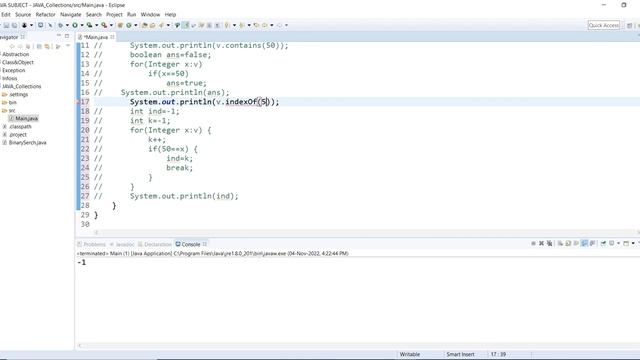Click the Back navigation arrow in toolbar
The image size is (640, 360).
coord(264,25)
